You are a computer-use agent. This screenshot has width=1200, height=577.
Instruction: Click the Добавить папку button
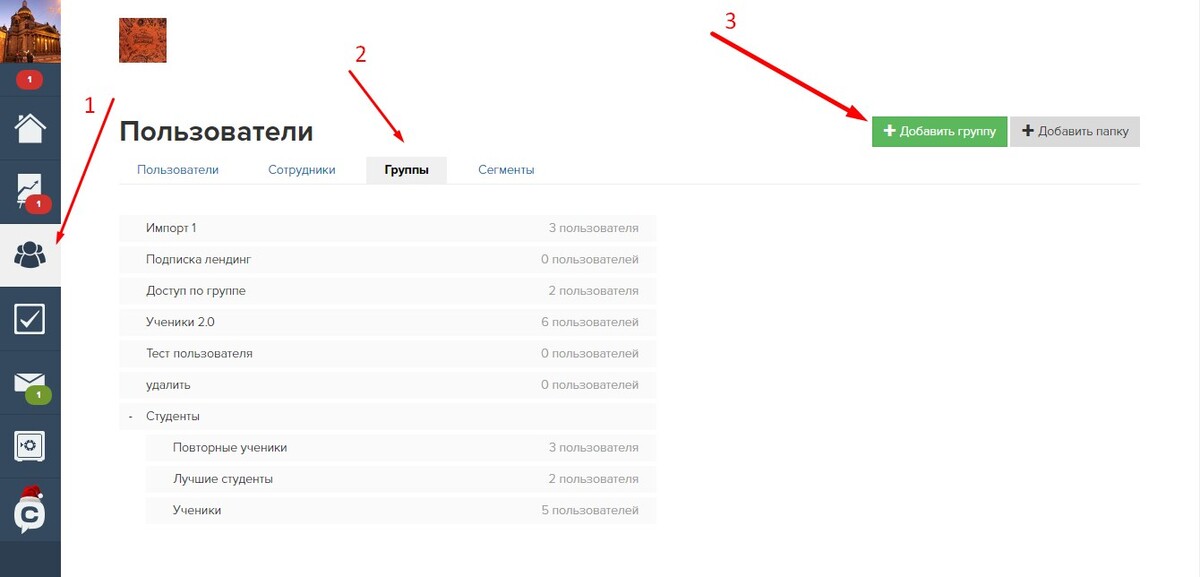1075,131
